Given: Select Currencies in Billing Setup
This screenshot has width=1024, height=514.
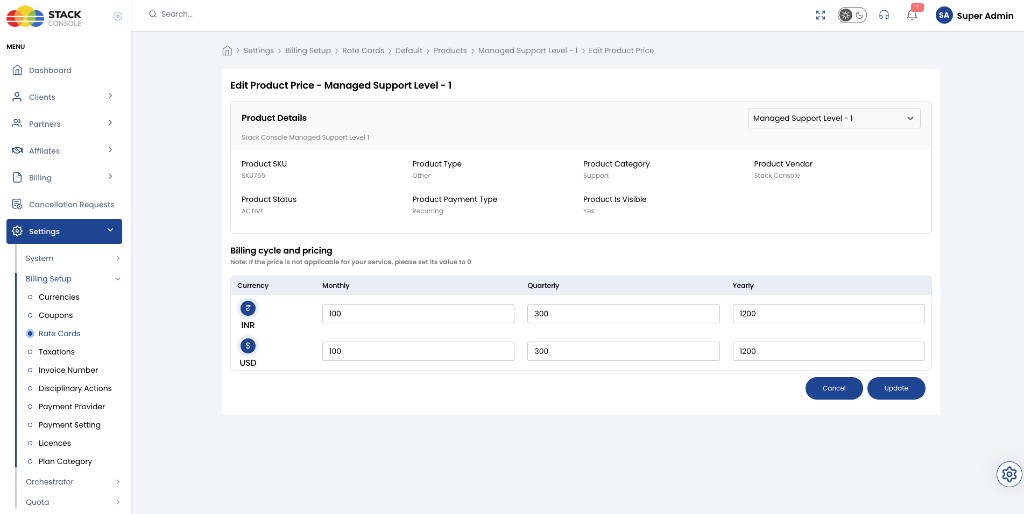Looking at the screenshot, I should point(59,297).
